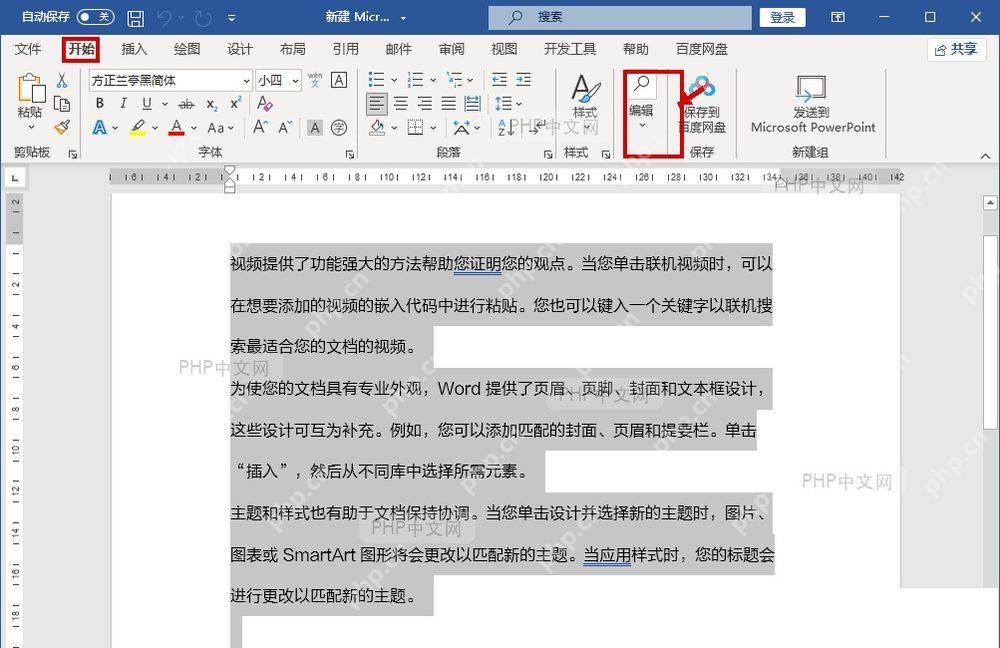Click the subscript x₂ icon

212,103
